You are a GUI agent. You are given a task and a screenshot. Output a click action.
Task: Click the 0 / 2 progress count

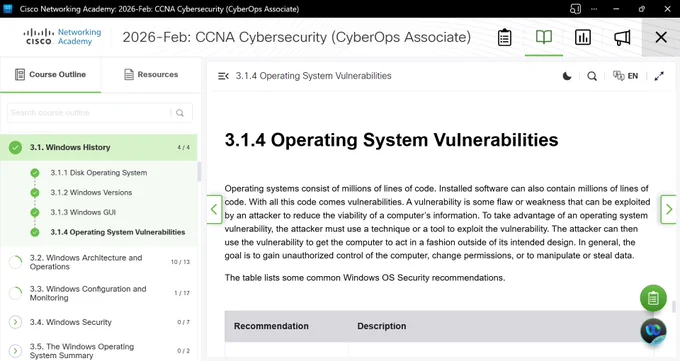(x=183, y=351)
